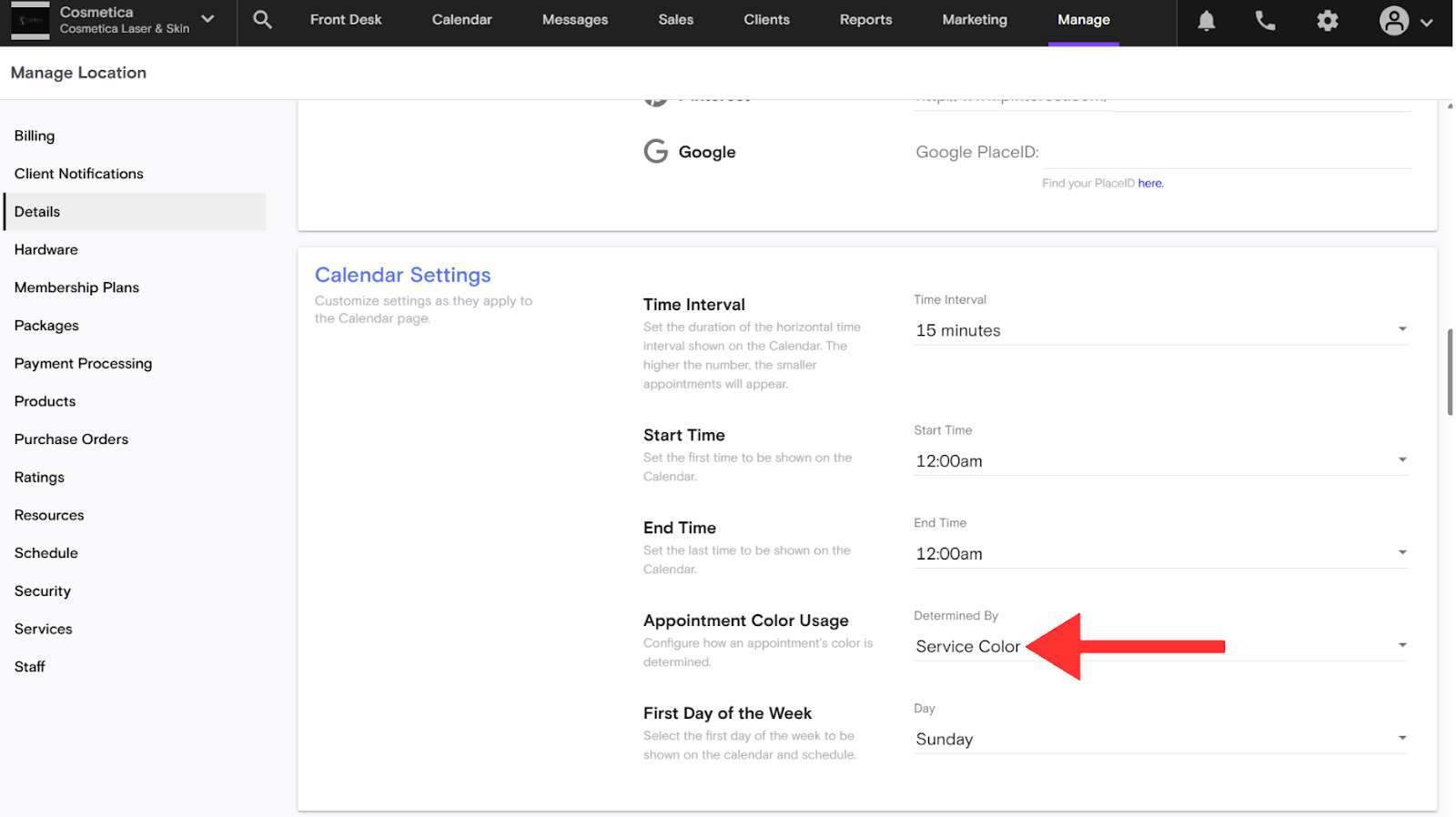The width and height of the screenshot is (1456, 817).
Task: Go to the Calendar tab
Action: pos(461,20)
